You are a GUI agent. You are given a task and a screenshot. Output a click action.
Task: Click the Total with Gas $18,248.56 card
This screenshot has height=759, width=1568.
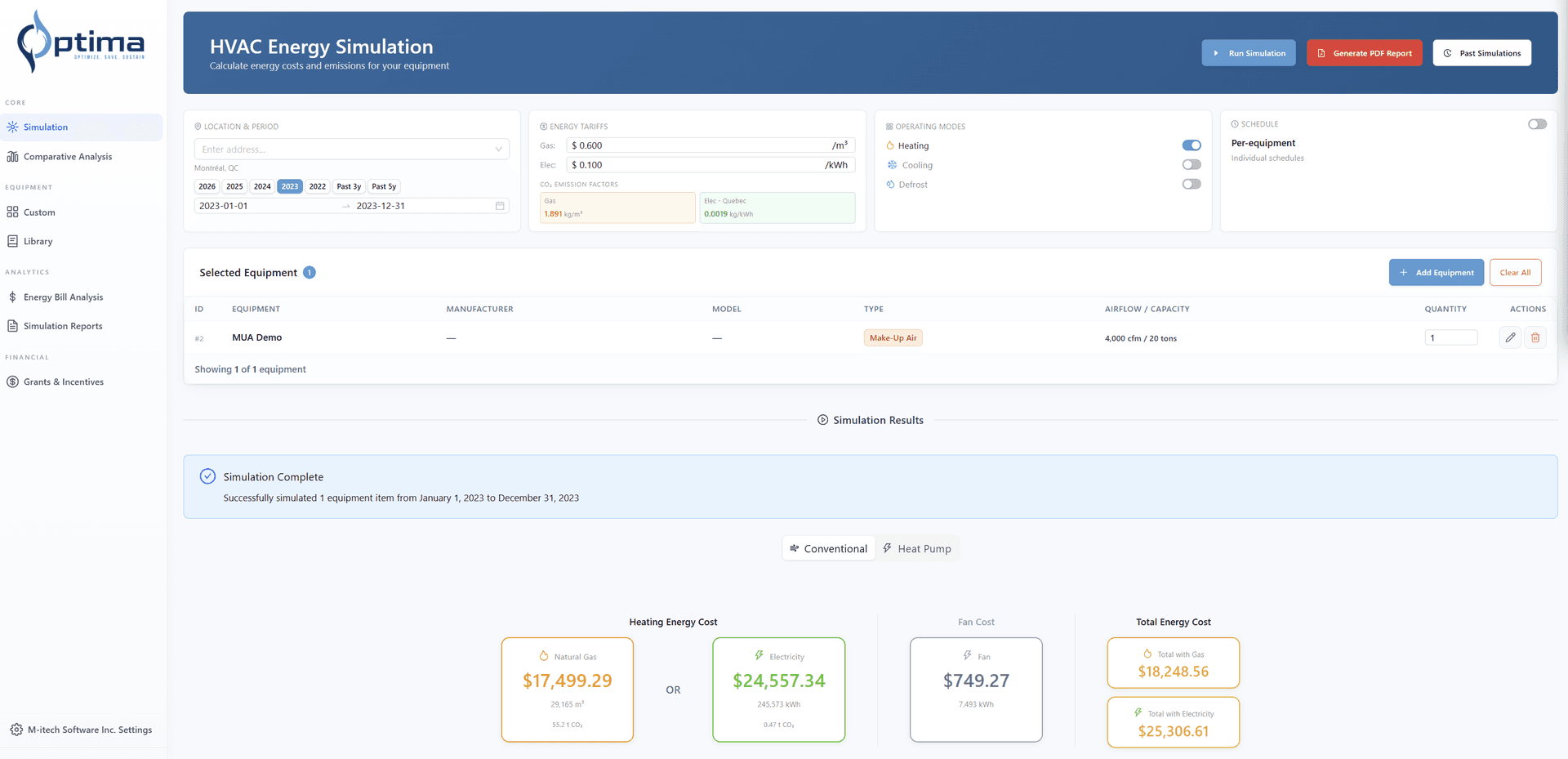(1173, 663)
